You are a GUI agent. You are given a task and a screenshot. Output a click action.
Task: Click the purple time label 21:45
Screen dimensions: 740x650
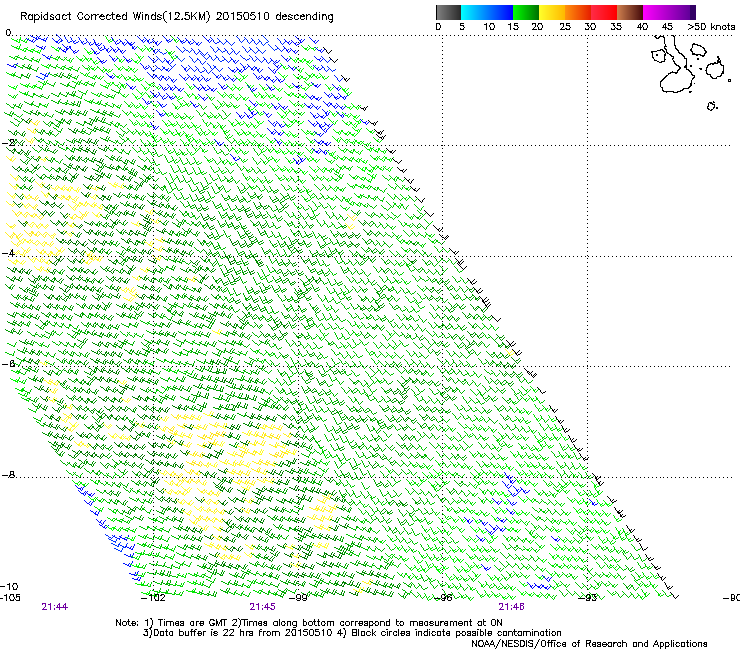(x=262, y=607)
